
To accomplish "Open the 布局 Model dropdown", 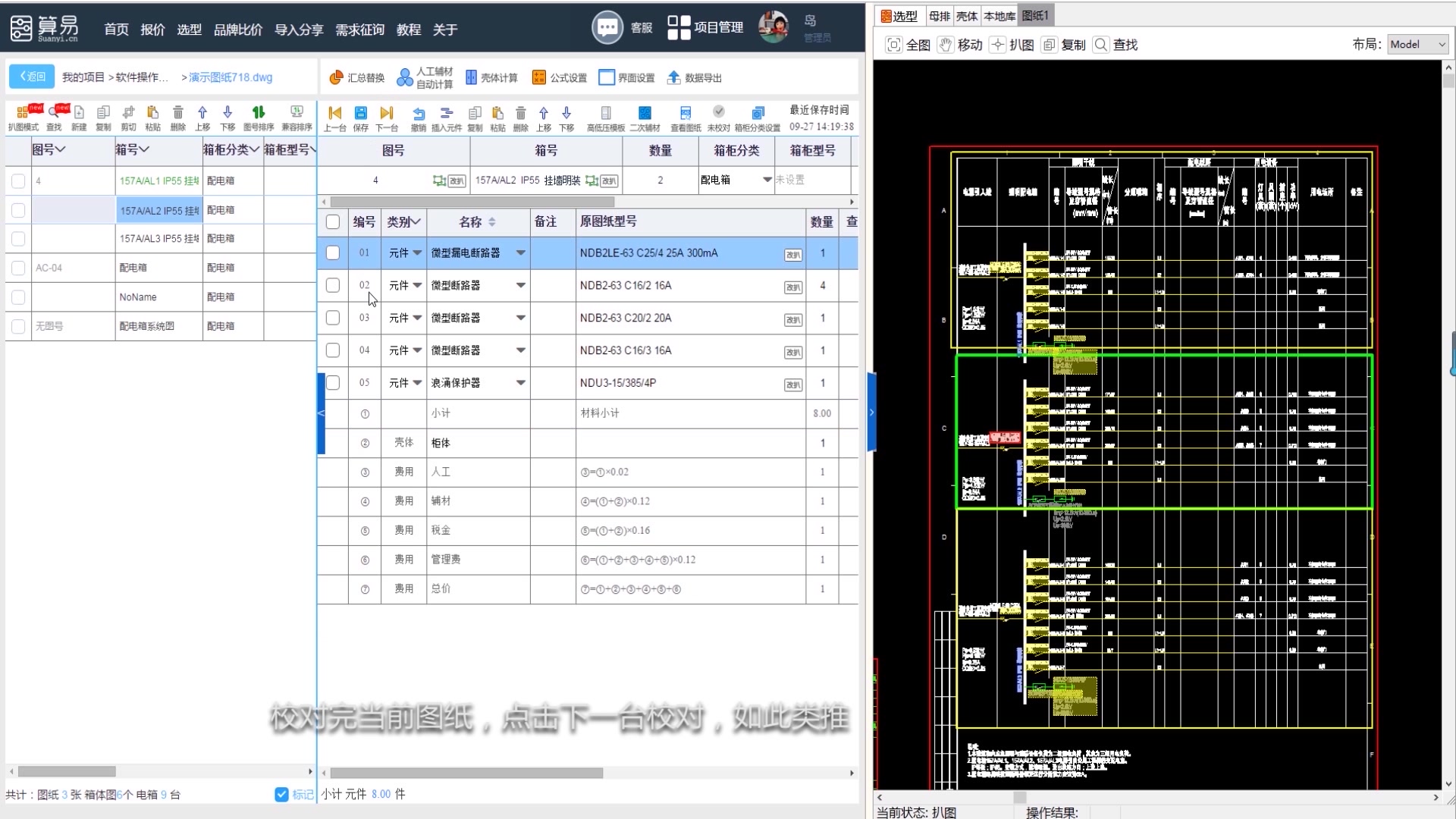I will (1418, 45).
